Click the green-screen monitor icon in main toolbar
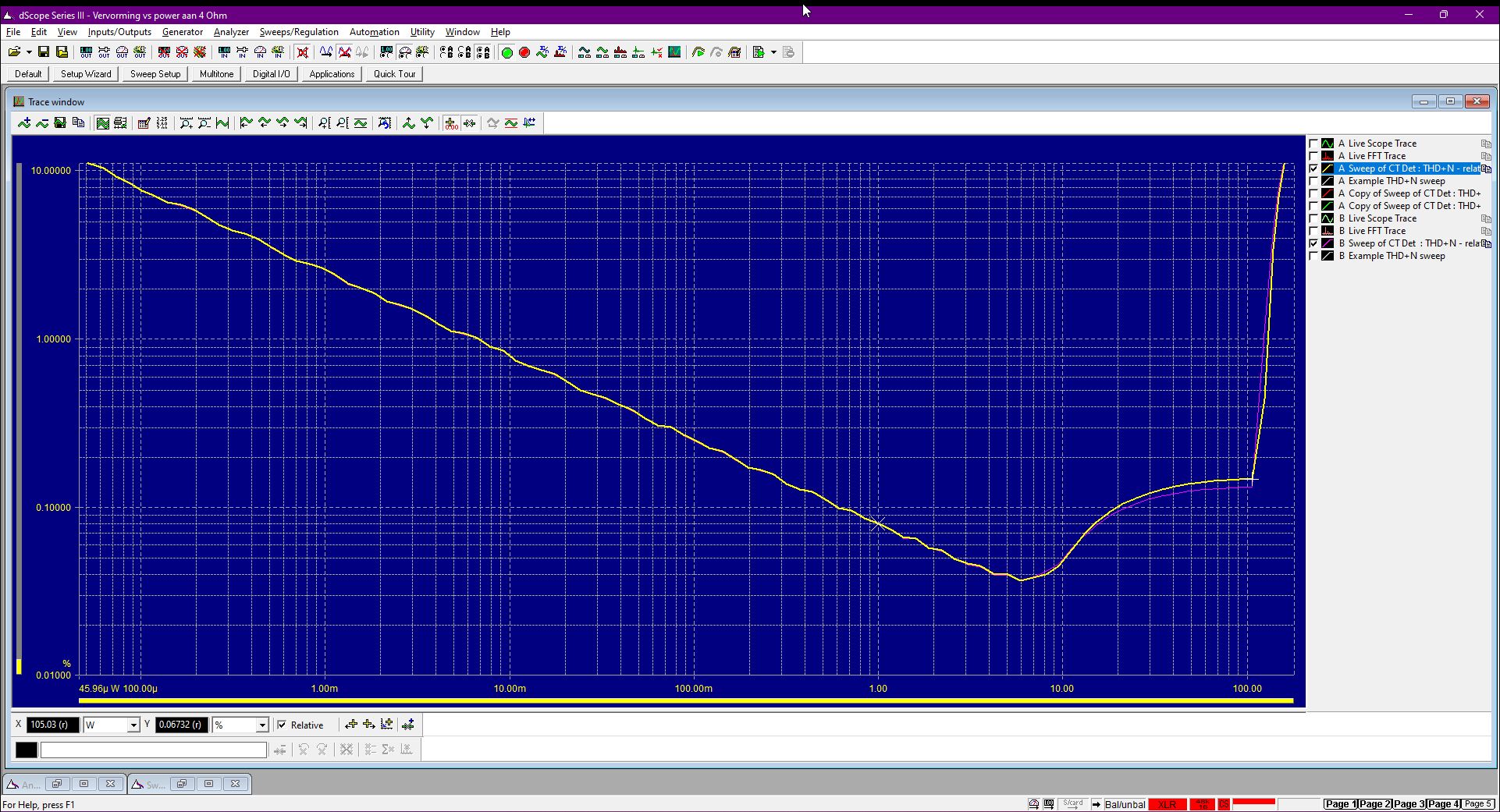The height and width of the screenshot is (812, 1500). tap(674, 52)
